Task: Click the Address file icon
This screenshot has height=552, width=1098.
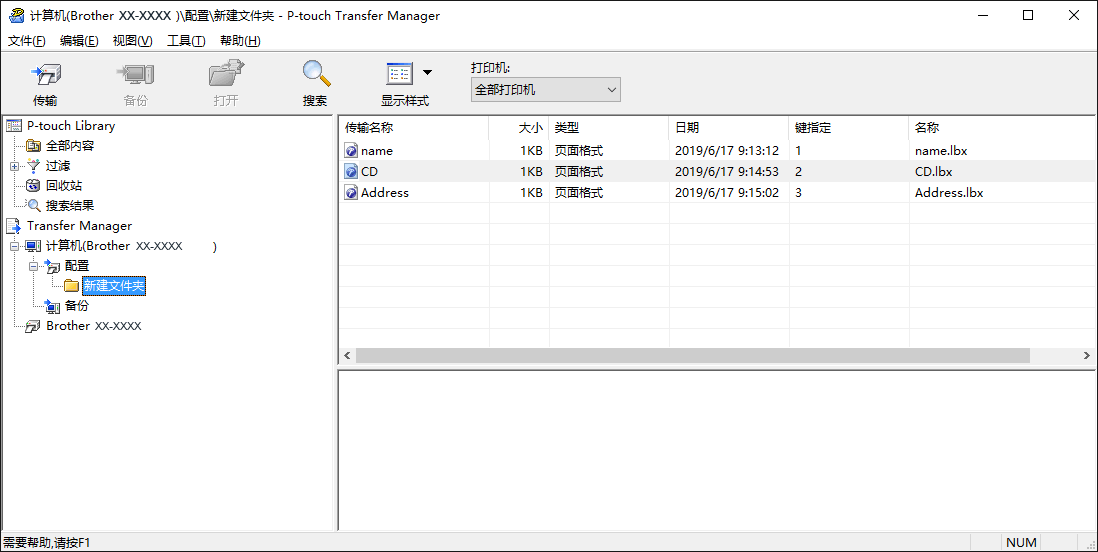Action: coord(352,193)
